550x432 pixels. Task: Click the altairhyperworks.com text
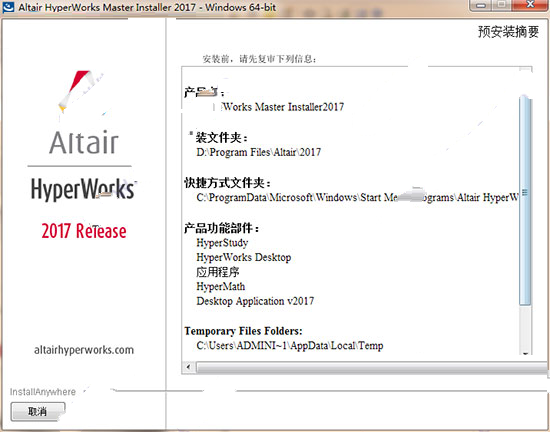[84, 350]
